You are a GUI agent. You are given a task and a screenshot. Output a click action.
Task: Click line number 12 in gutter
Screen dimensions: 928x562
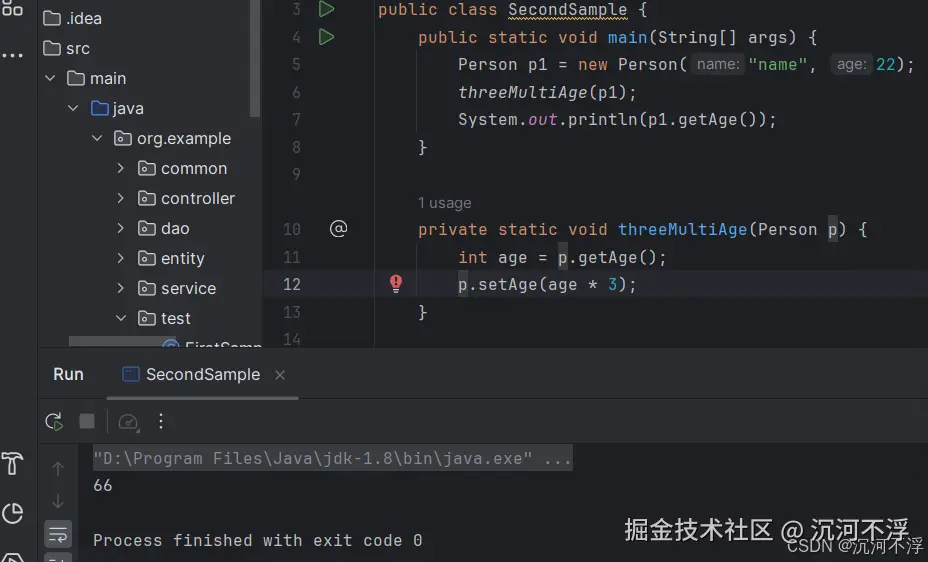point(292,285)
